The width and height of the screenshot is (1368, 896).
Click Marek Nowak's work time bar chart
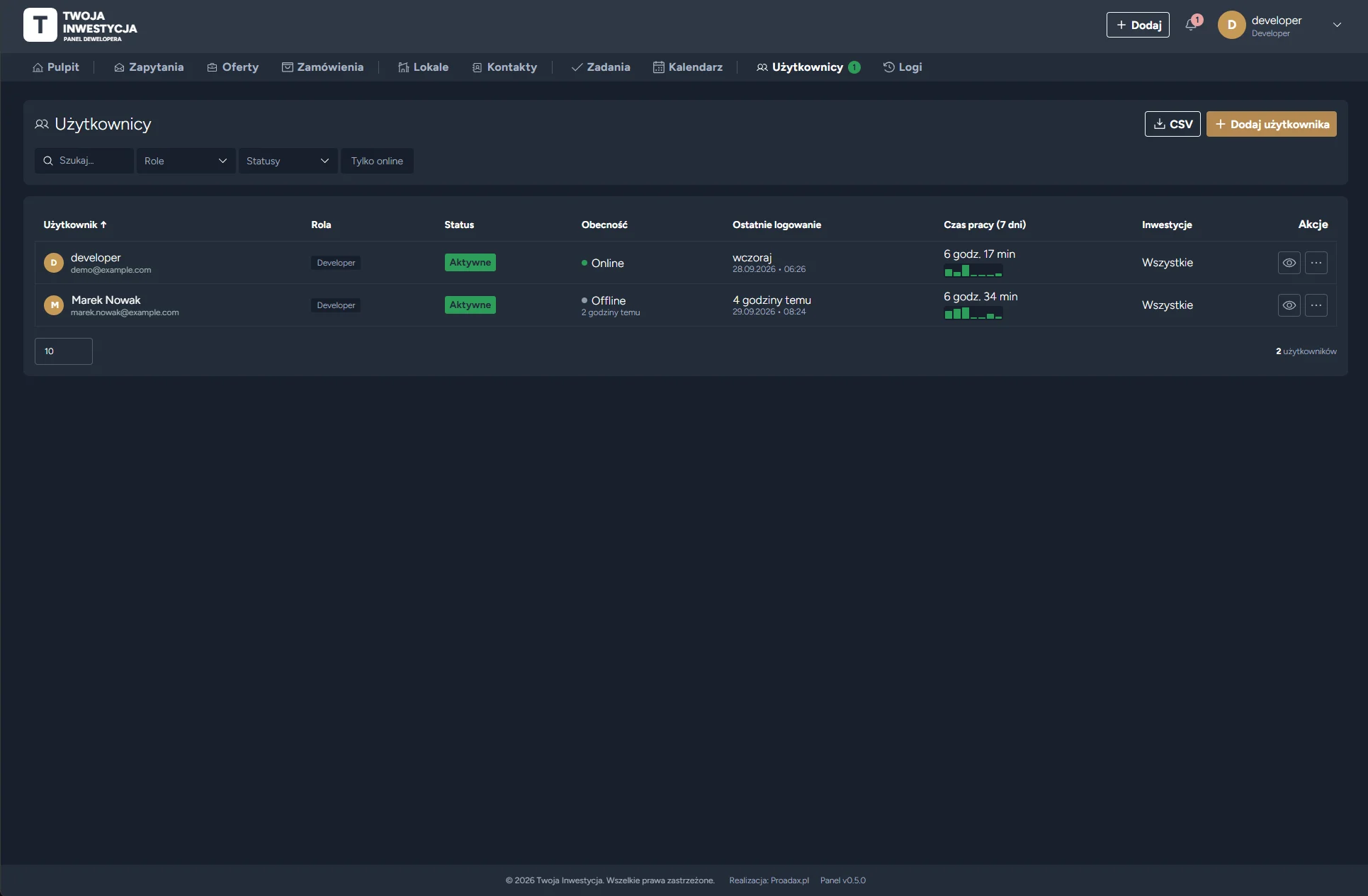tap(973, 313)
